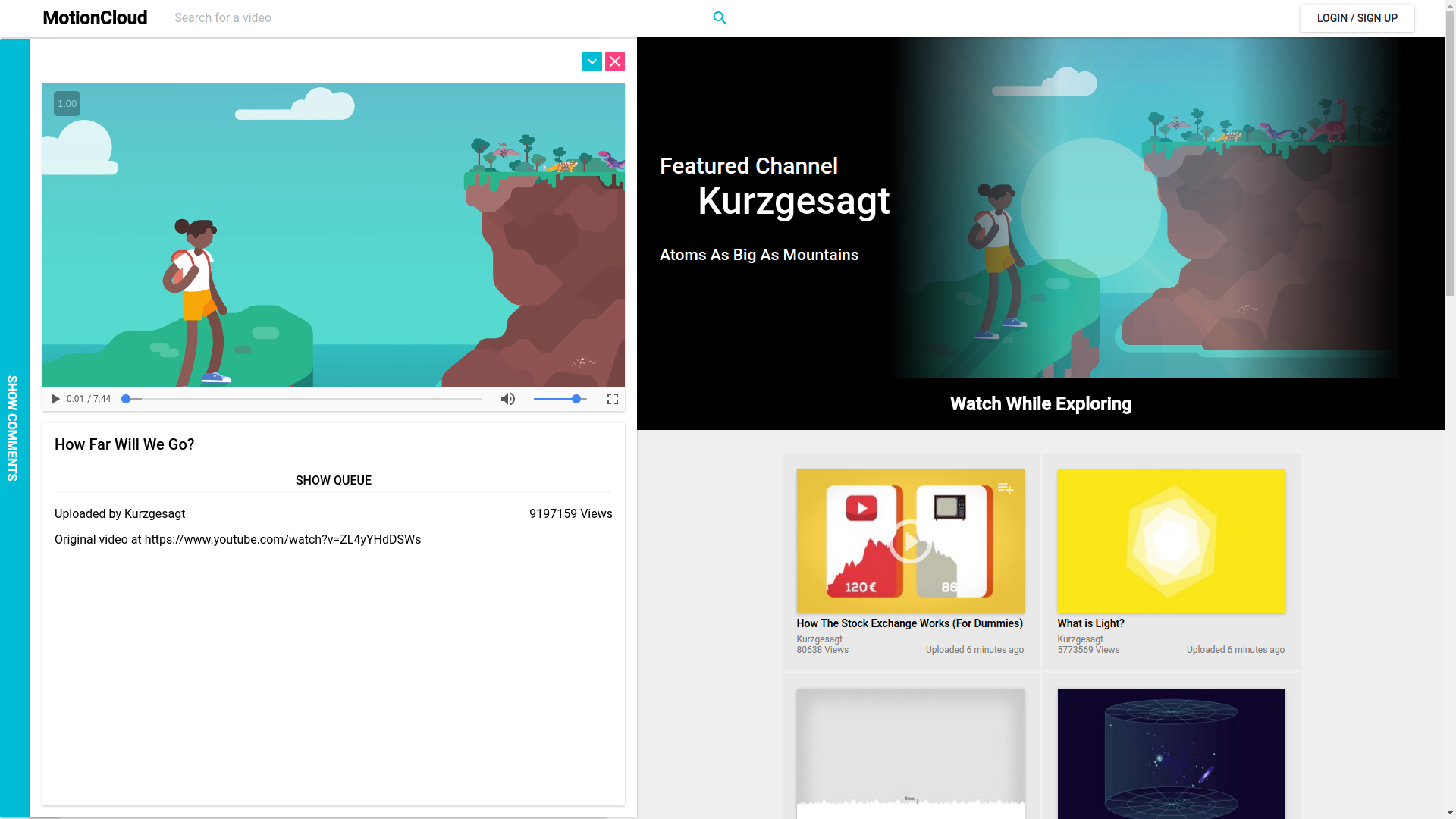Screen dimensions: 1456x819
Task: Click the LOGIN / SIGN UP button
Action: tap(1357, 18)
